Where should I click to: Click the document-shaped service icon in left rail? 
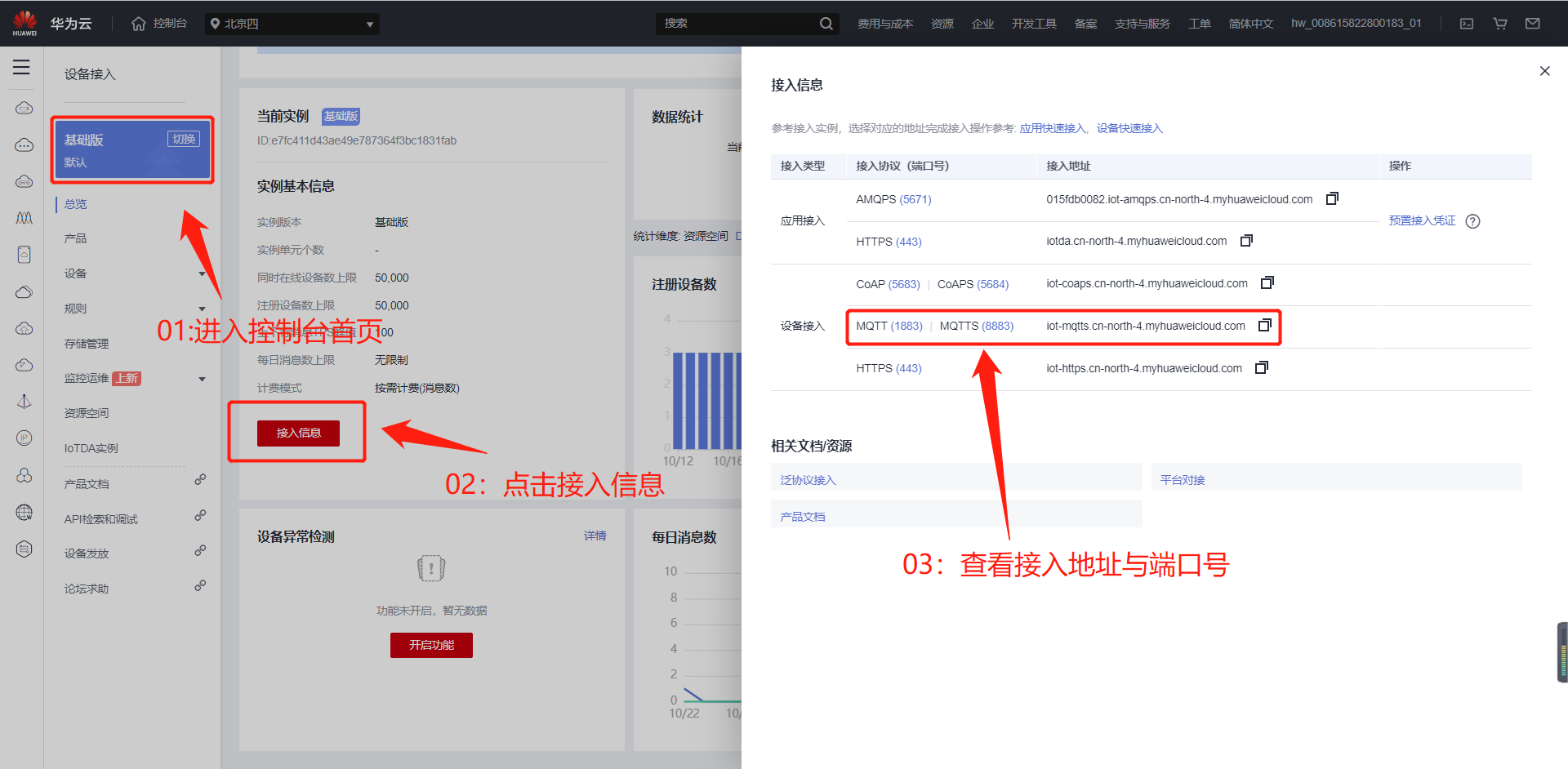[x=24, y=255]
